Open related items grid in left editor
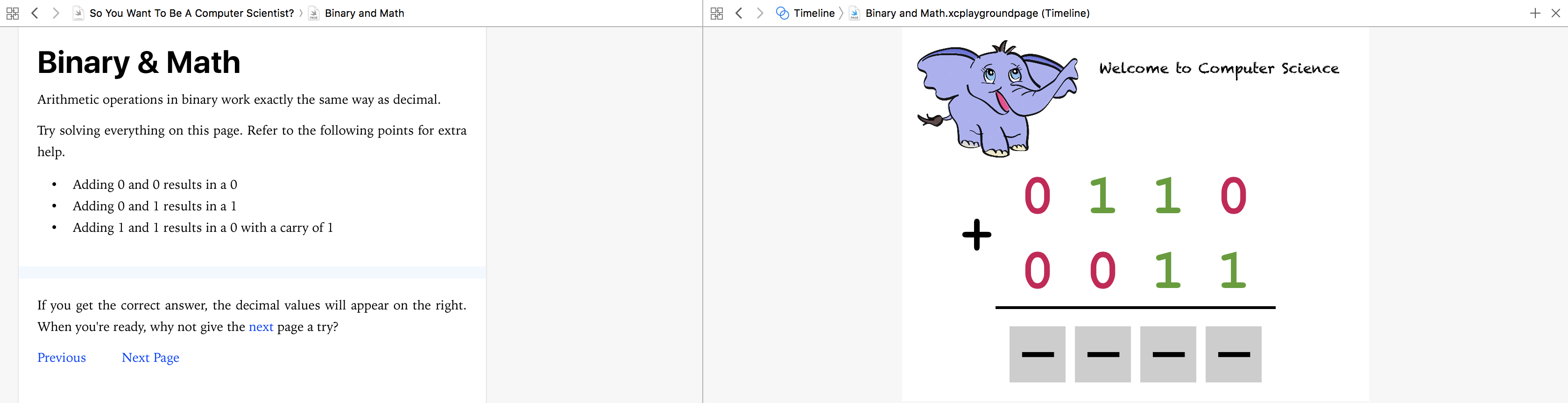Image resolution: width=1568 pixels, height=403 pixels. click(x=12, y=13)
